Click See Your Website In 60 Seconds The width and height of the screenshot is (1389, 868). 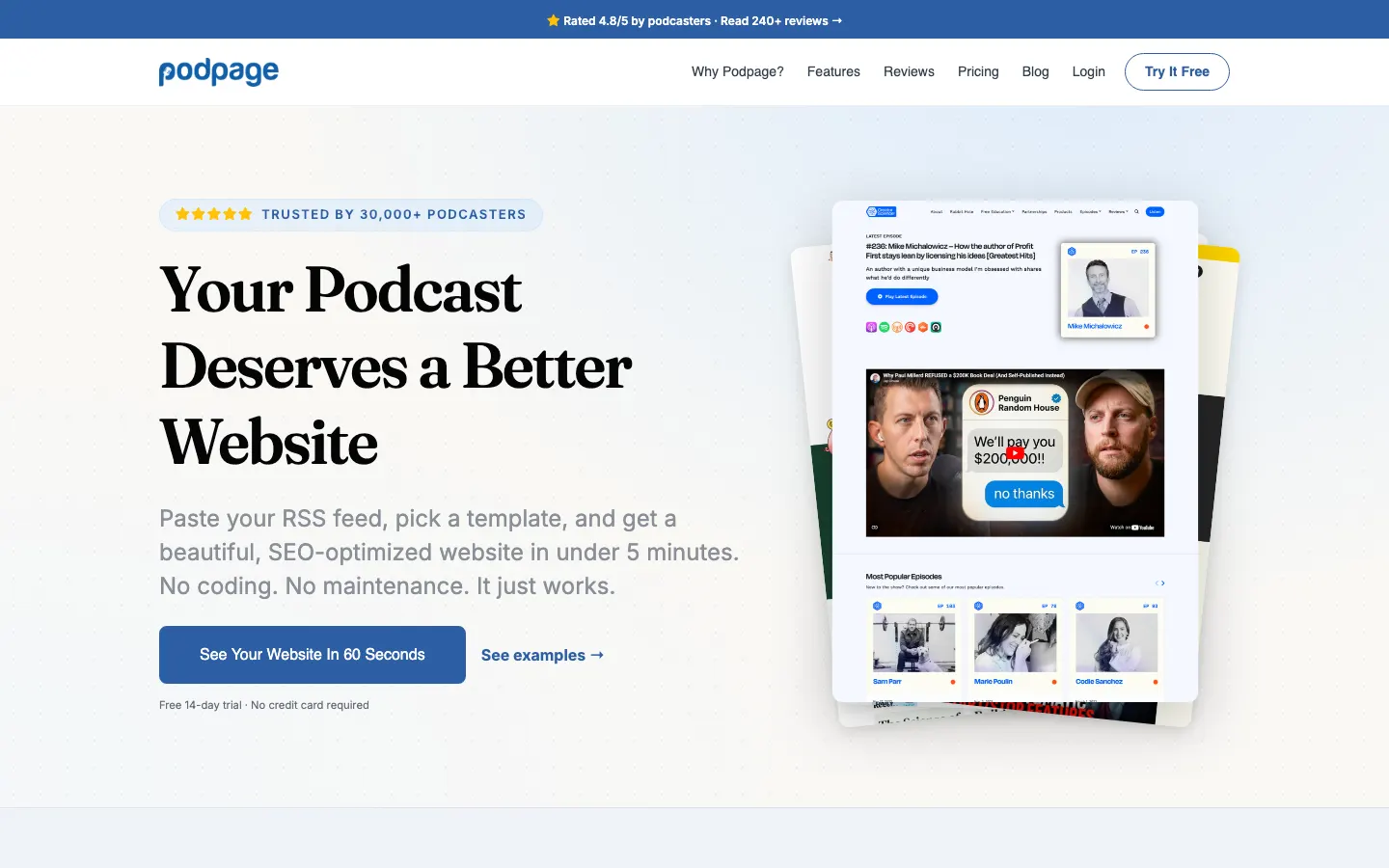click(313, 655)
